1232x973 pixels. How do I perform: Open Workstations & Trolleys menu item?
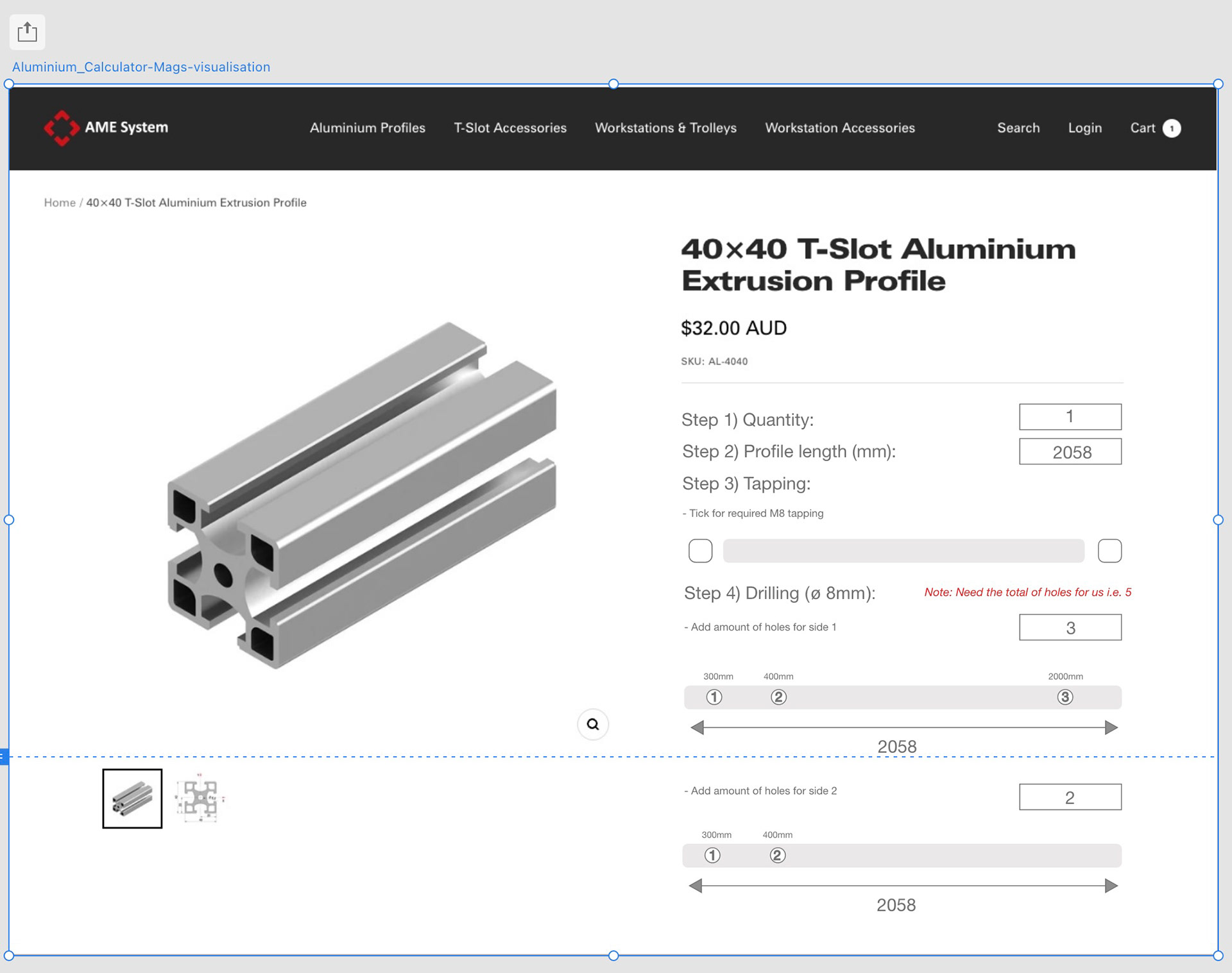pyautogui.click(x=665, y=128)
